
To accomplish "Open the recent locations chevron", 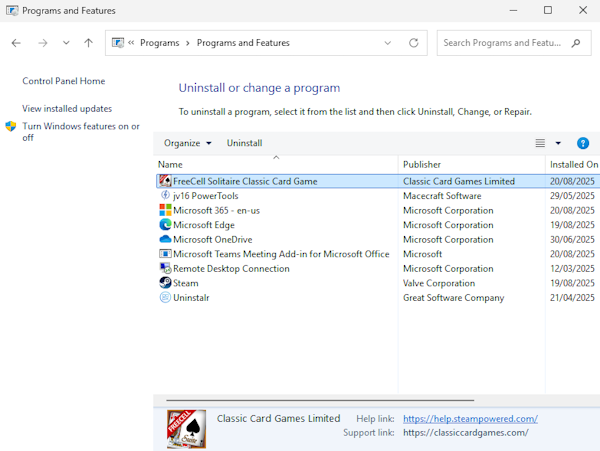I will coord(66,43).
